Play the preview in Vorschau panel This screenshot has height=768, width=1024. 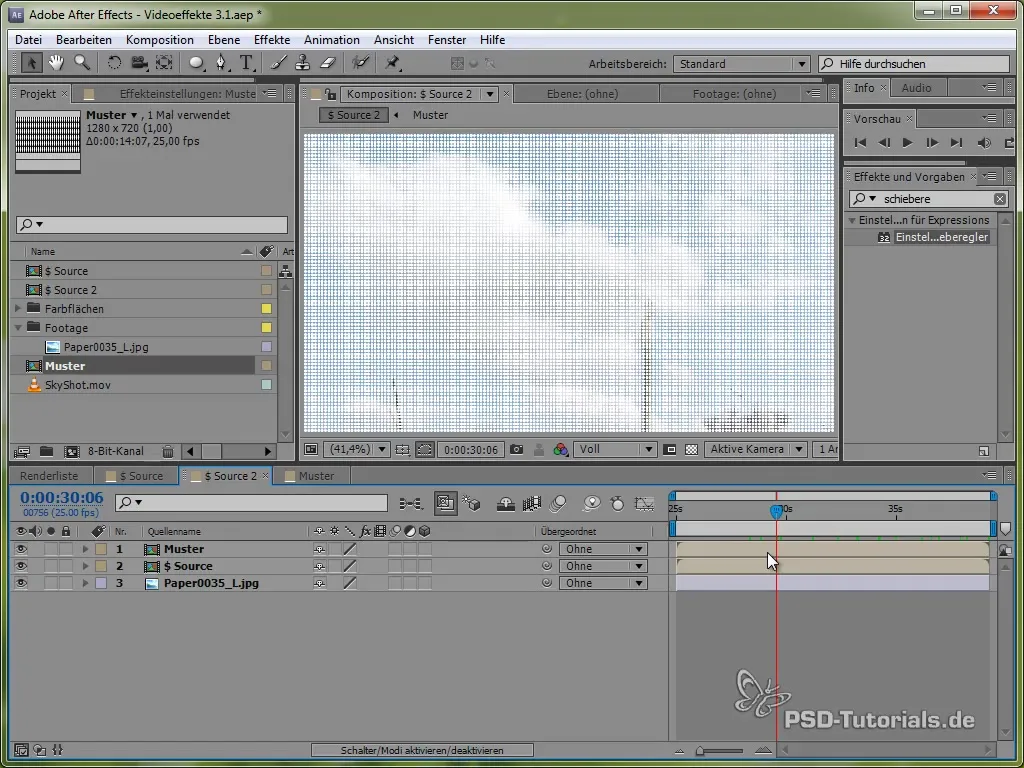[x=907, y=142]
